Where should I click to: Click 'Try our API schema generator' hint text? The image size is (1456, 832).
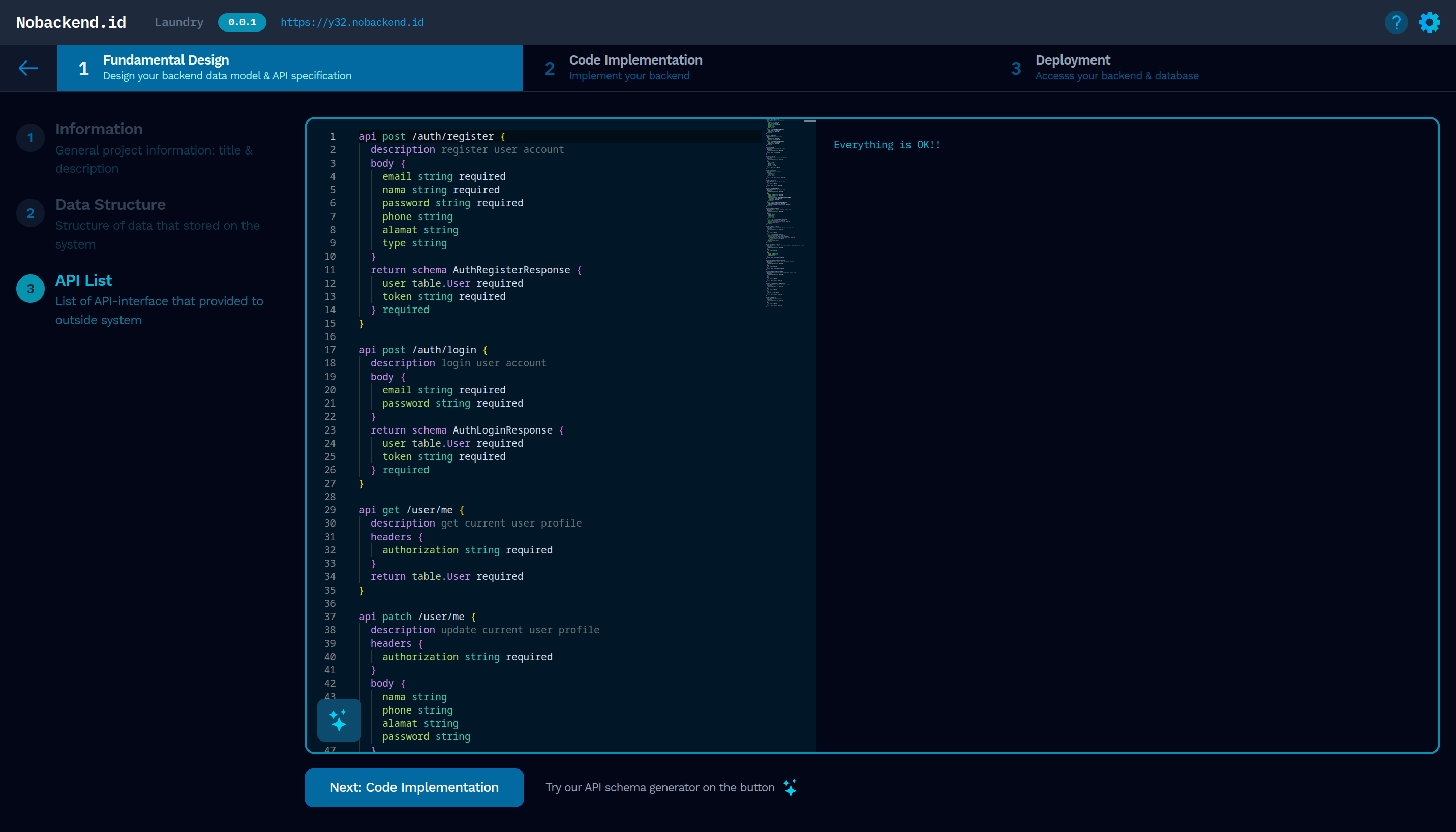click(x=660, y=787)
